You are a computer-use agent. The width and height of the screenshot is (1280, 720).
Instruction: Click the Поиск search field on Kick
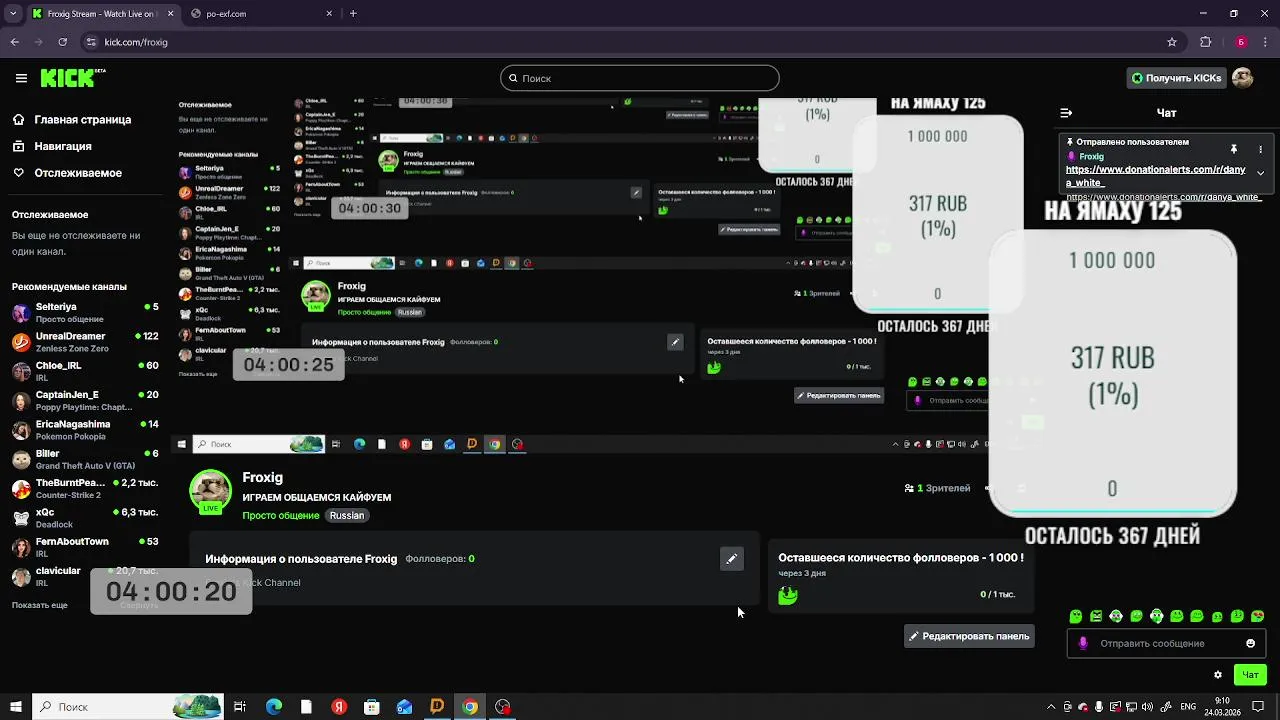(x=640, y=78)
